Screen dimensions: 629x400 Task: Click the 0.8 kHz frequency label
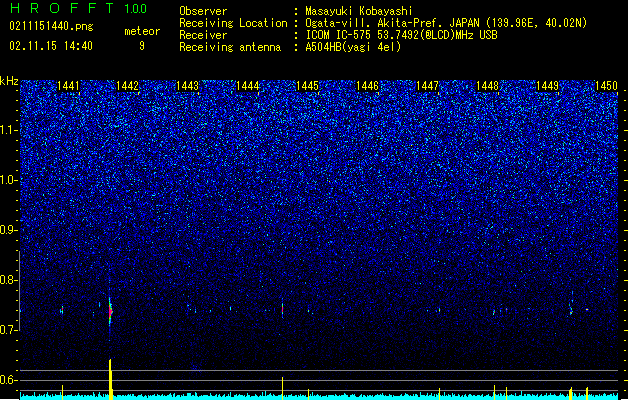click(x=8, y=280)
